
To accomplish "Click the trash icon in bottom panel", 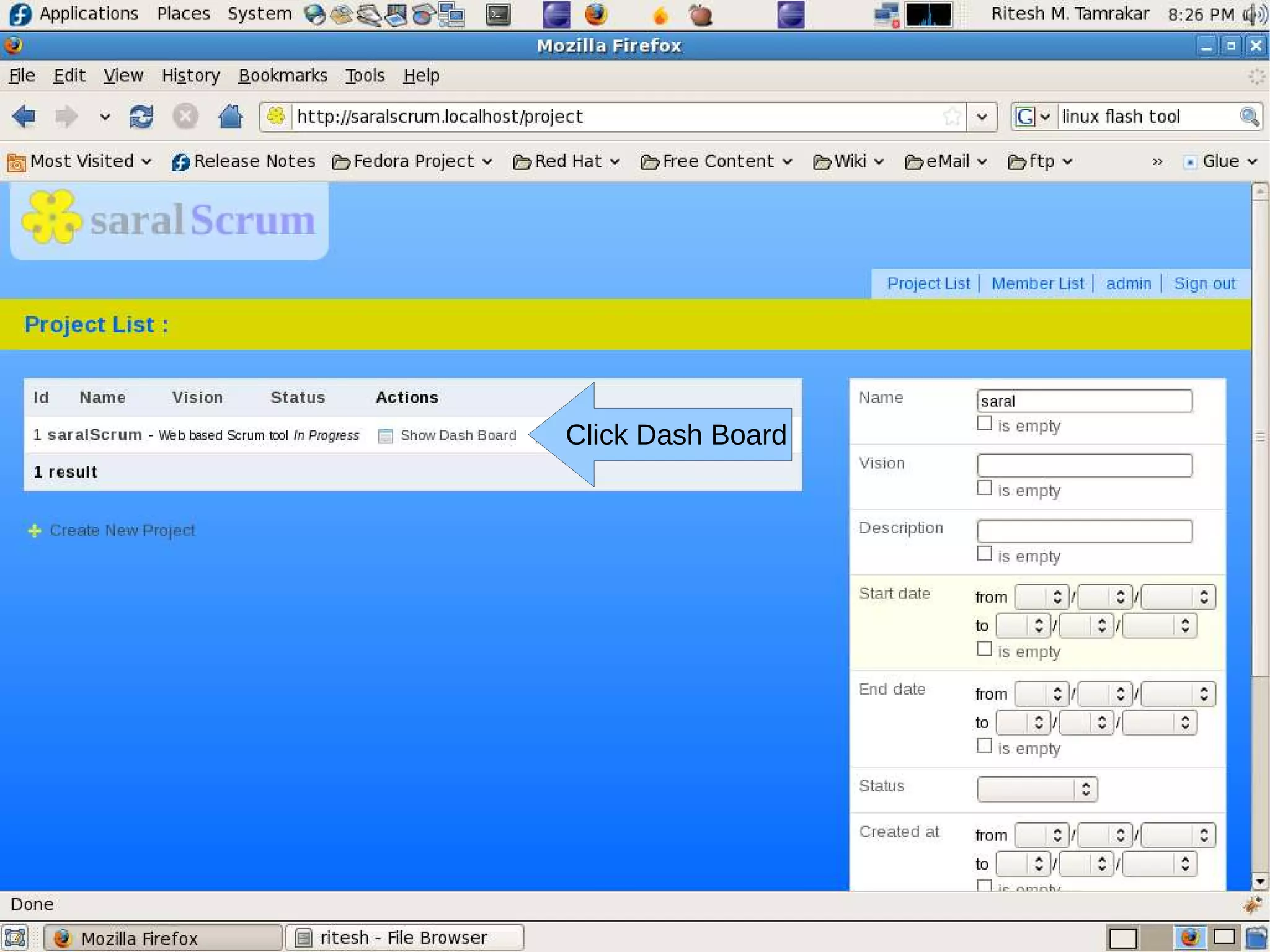I will [1256, 937].
